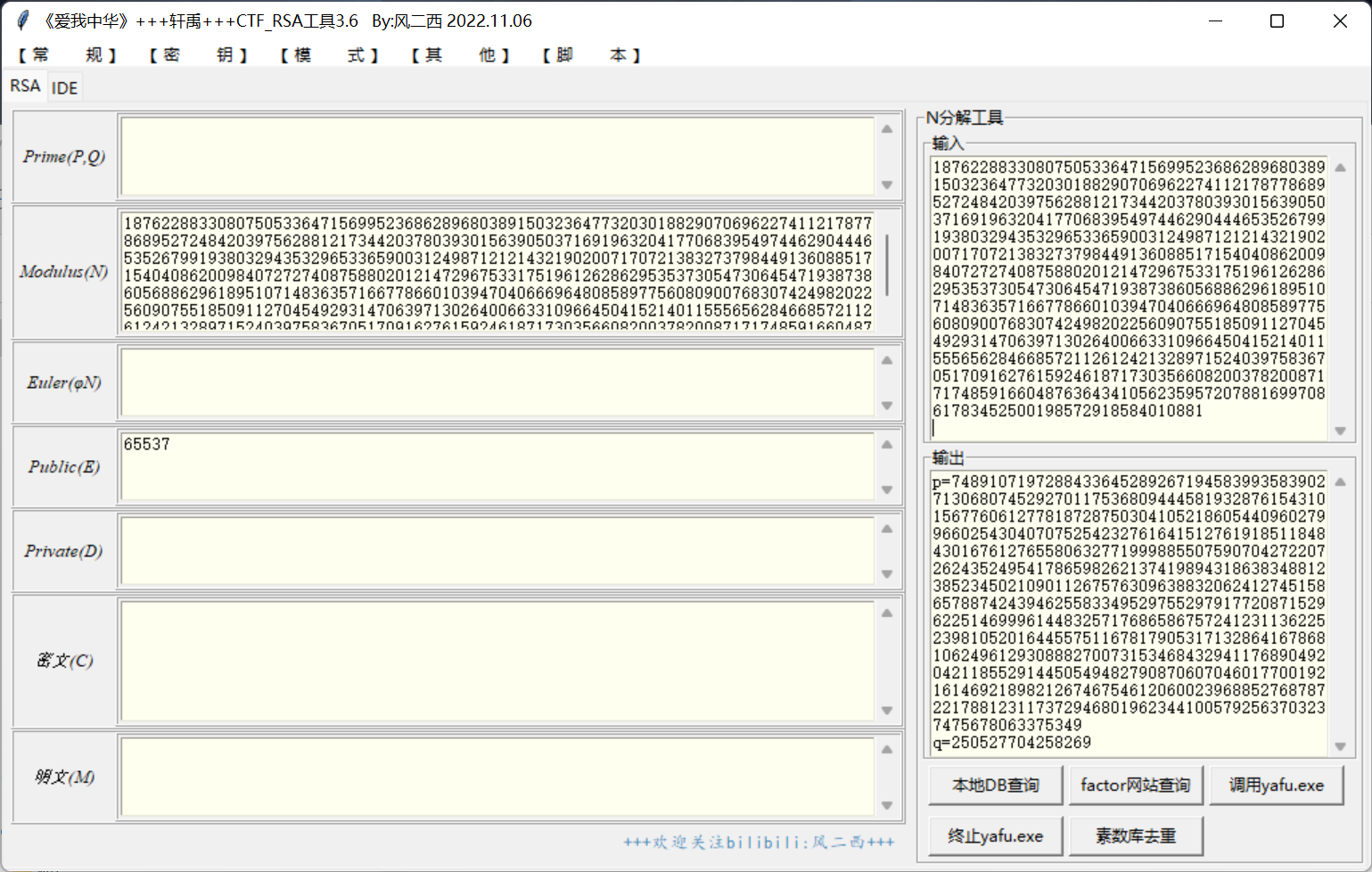Click the Modulus(N) scrollbar thumb
The width and height of the screenshot is (1372, 872).
click(887, 264)
